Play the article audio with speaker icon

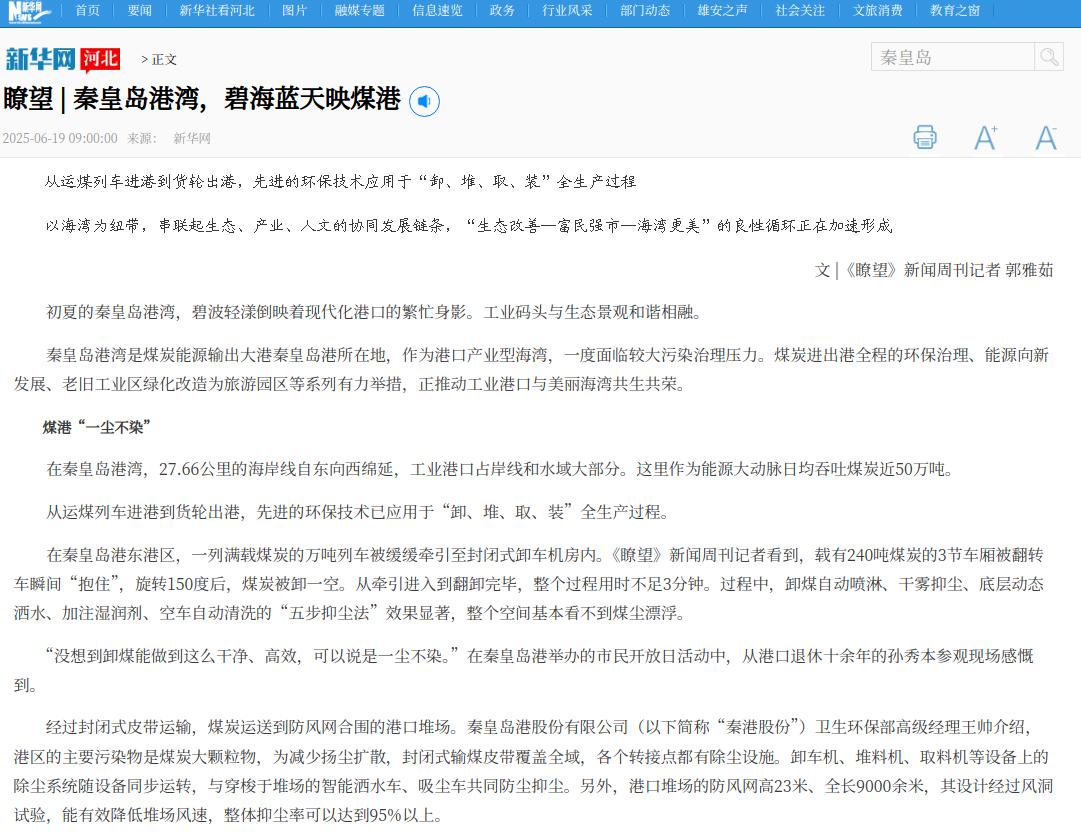click(424, 101)
